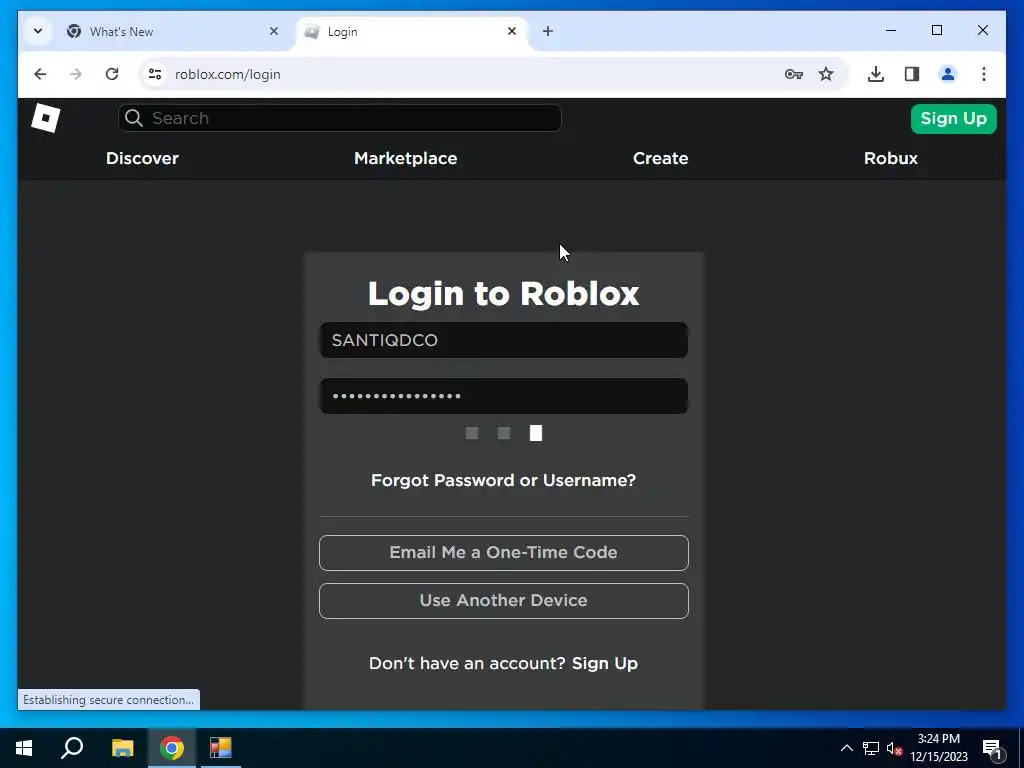Reload the page with refresh icon
This screenshot has height=768, width=1024.
[112, 74]
